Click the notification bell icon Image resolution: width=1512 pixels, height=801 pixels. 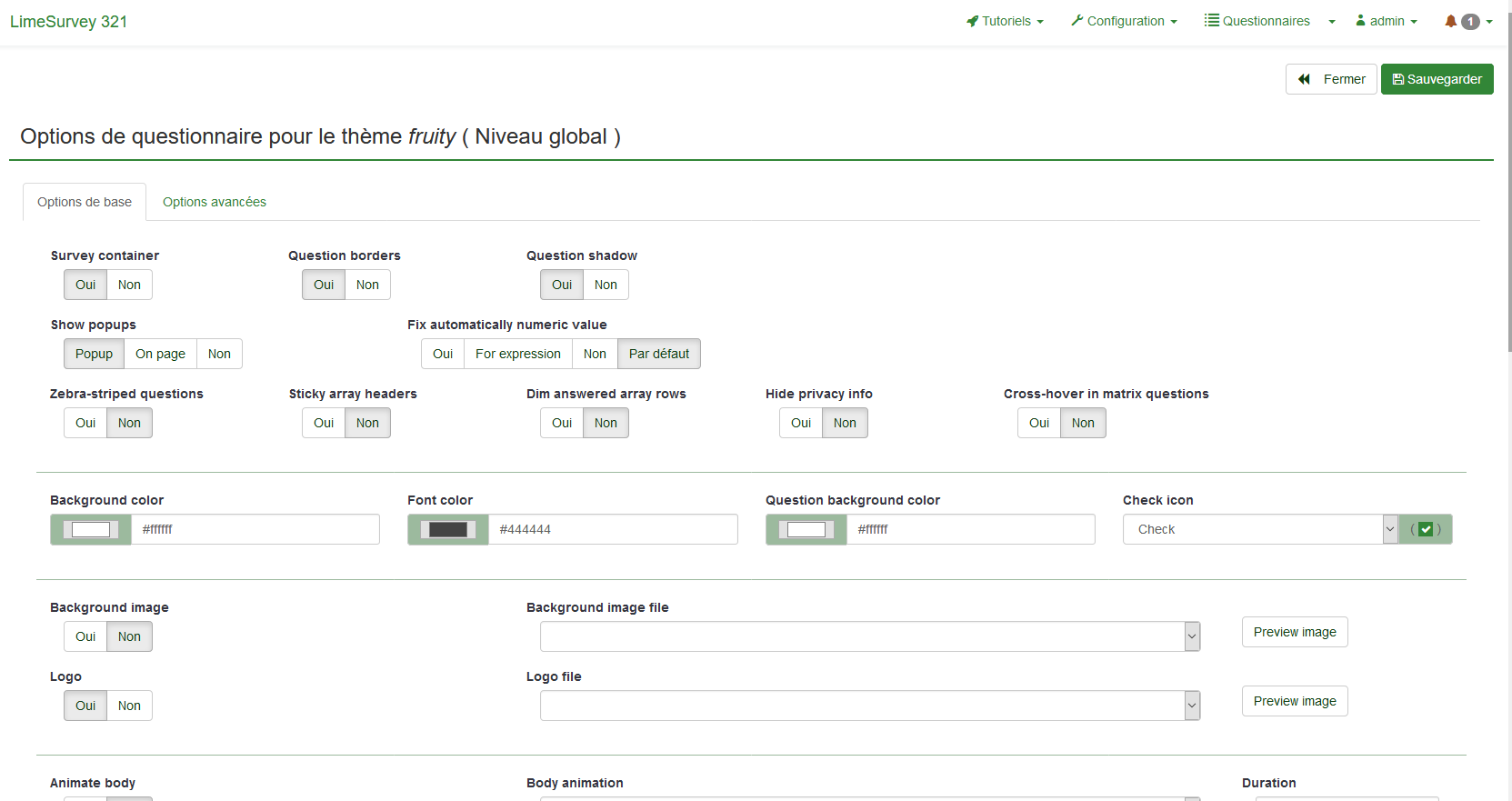pos(1450,21)
